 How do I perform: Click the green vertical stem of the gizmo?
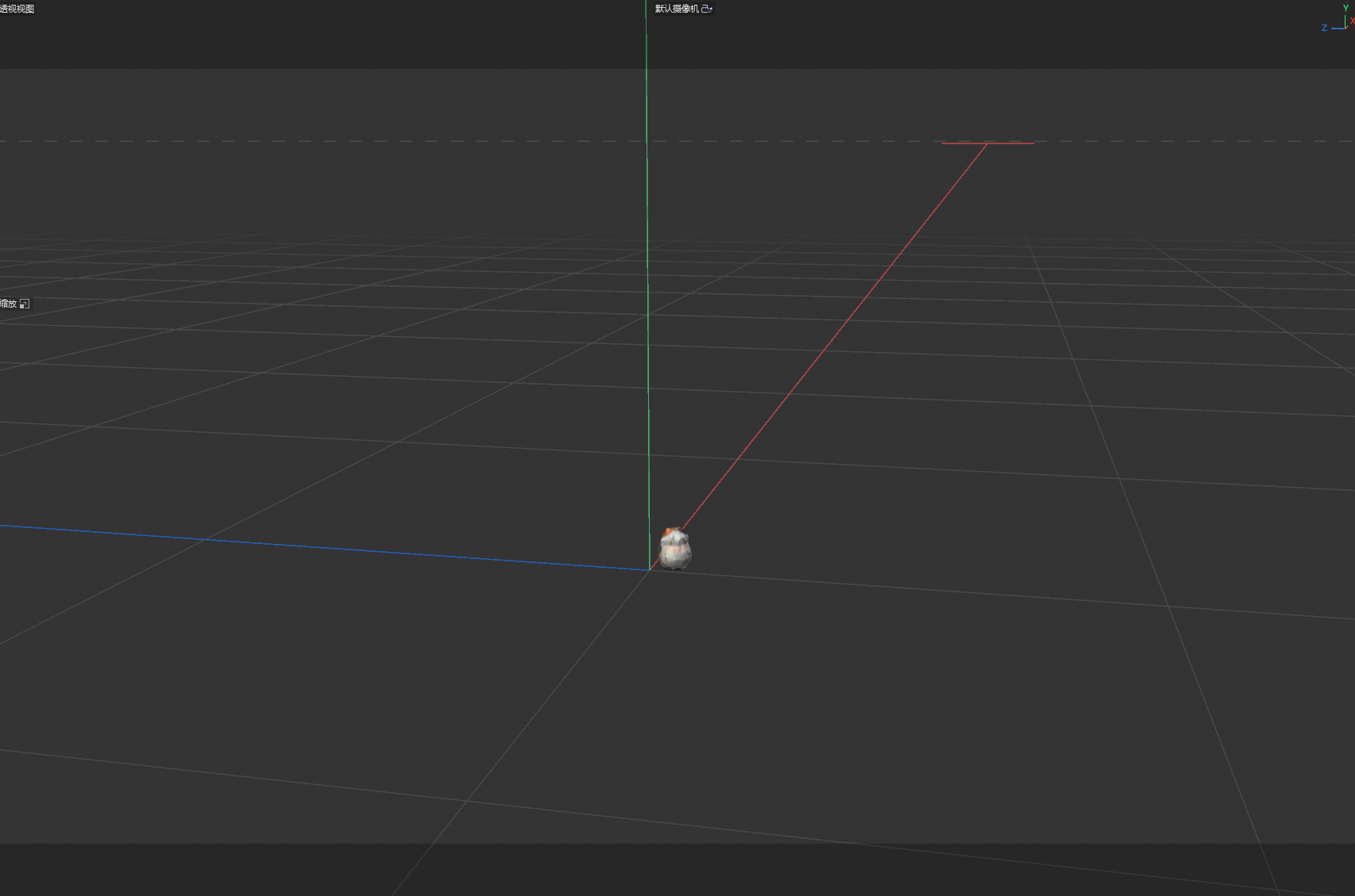point(1345,21)
